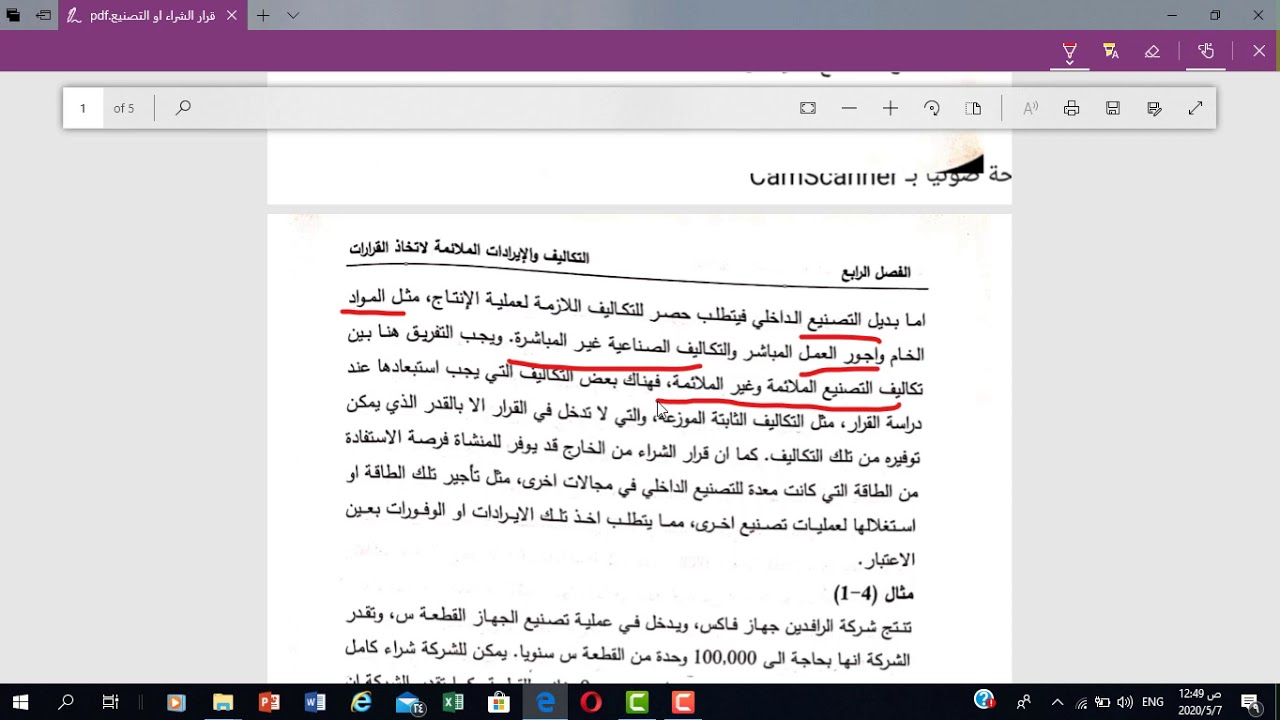The height and width of the screenshot is (720, 1280).
Task: Select the text highlighter tool
Action: [x=1111, y=51]
